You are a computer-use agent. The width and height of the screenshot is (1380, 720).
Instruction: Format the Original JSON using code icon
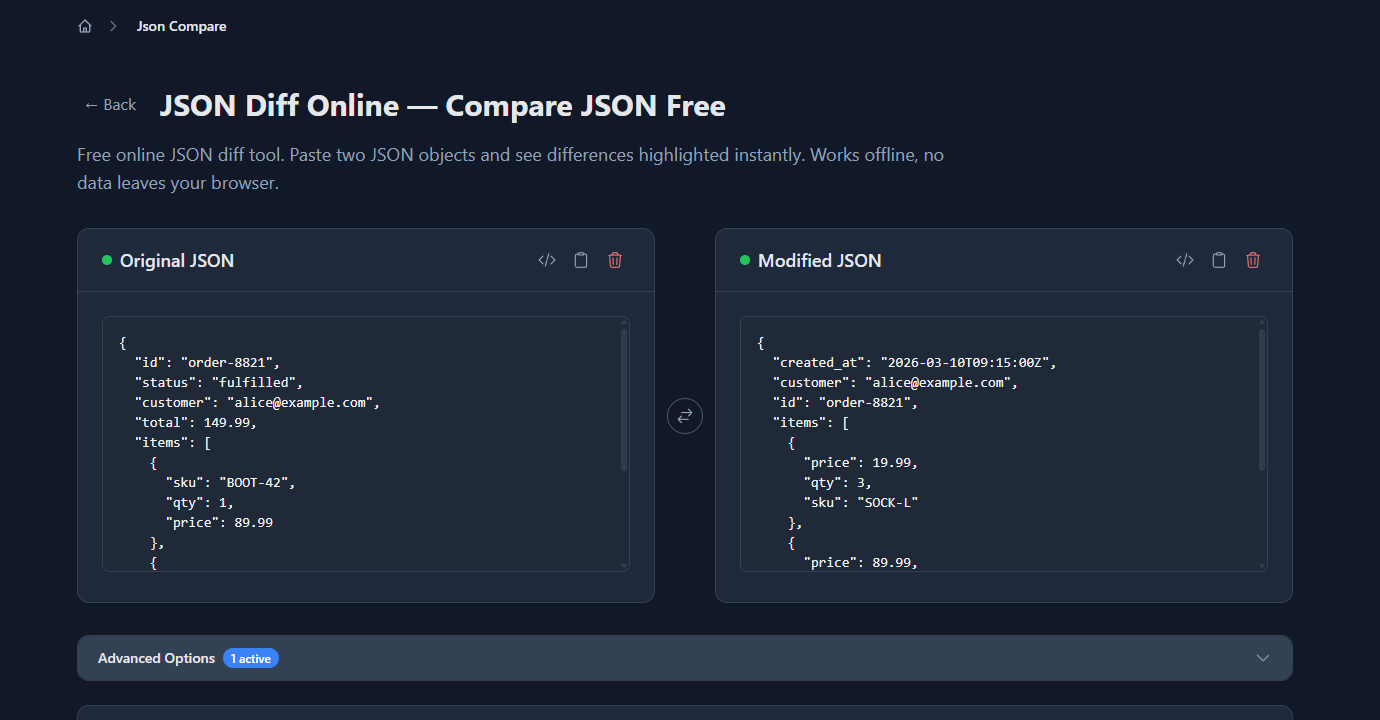click(x=546, y=259)
